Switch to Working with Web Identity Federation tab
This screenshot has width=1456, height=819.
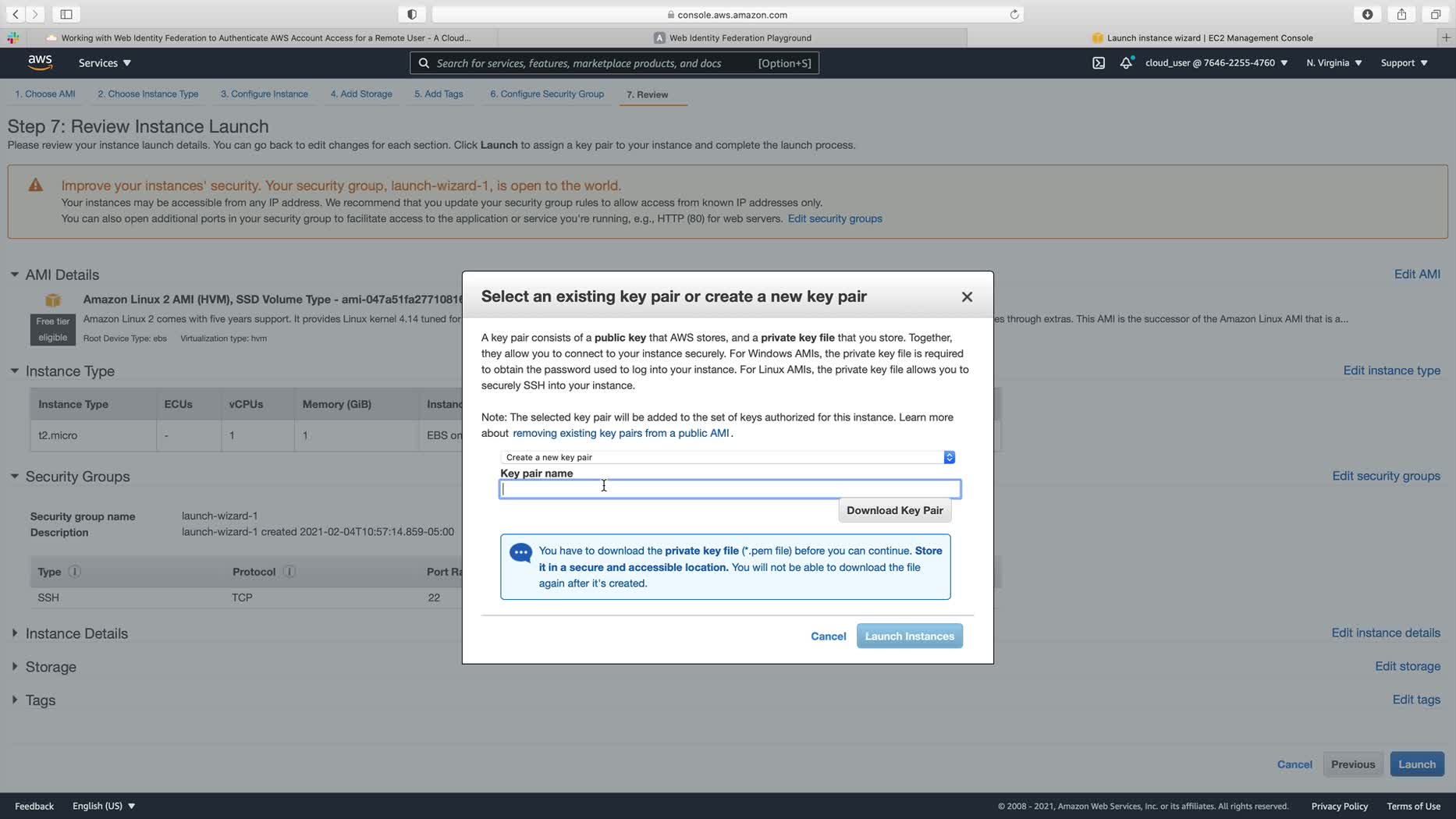262,37
